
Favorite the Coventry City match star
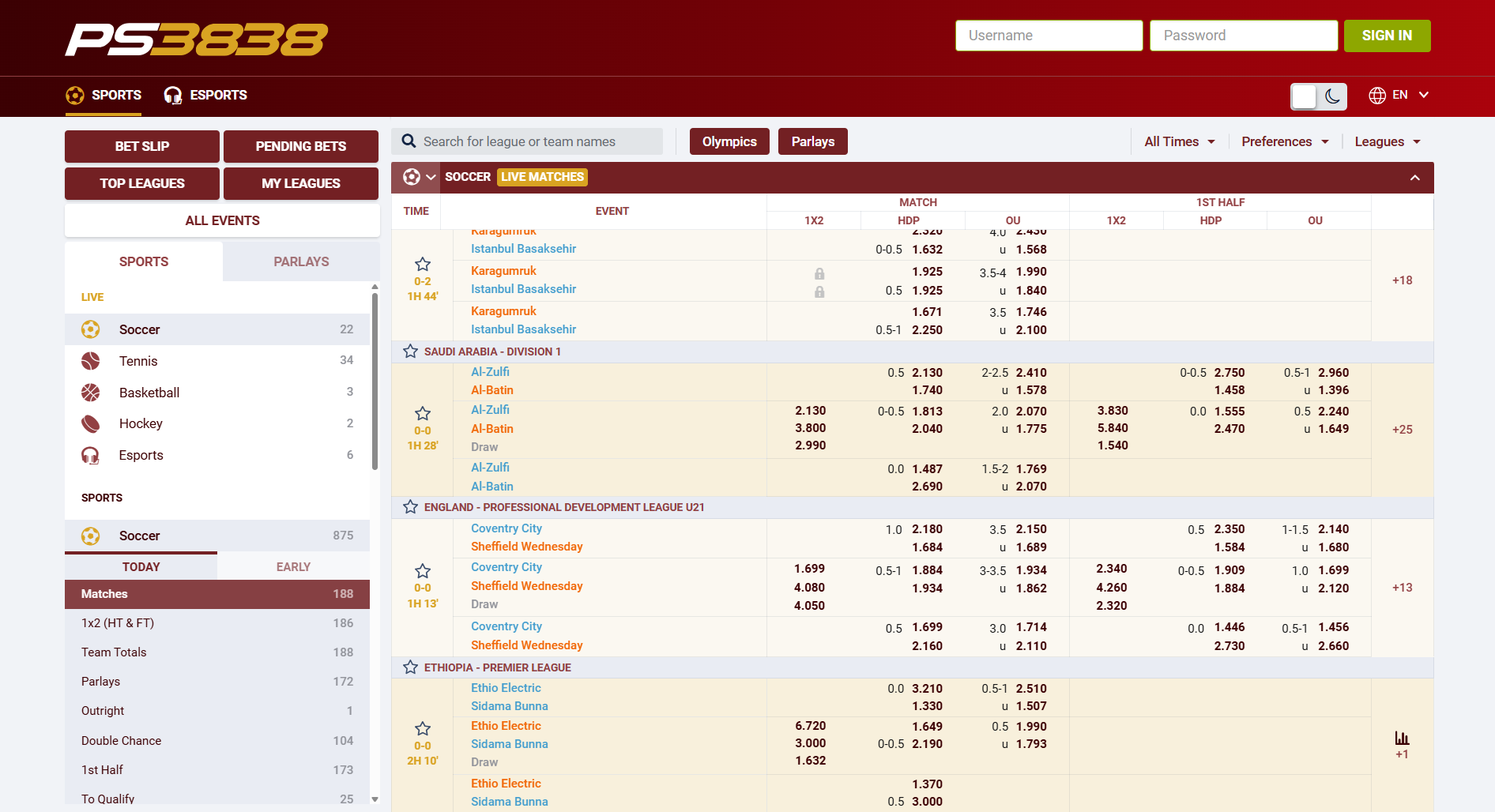(x=423, y=571)
